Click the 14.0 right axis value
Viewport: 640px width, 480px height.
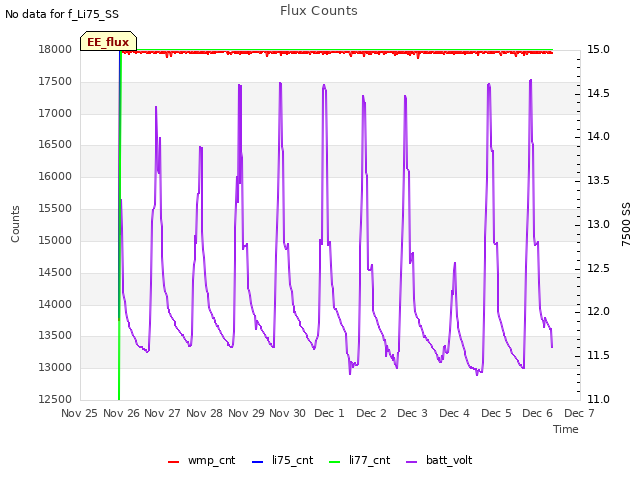point(598,137)
